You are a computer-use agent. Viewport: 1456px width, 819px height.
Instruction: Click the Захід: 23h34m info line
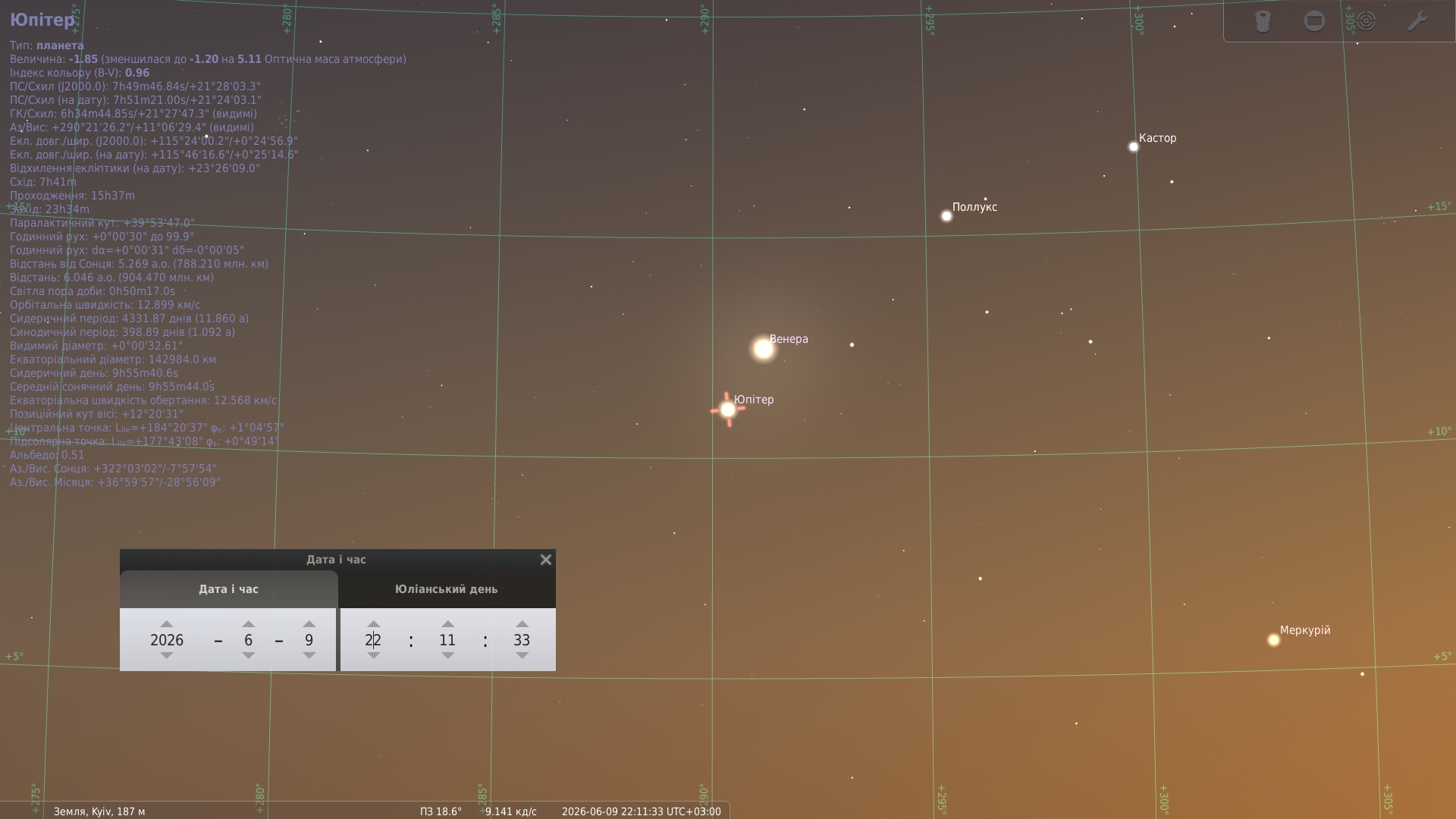49,209
